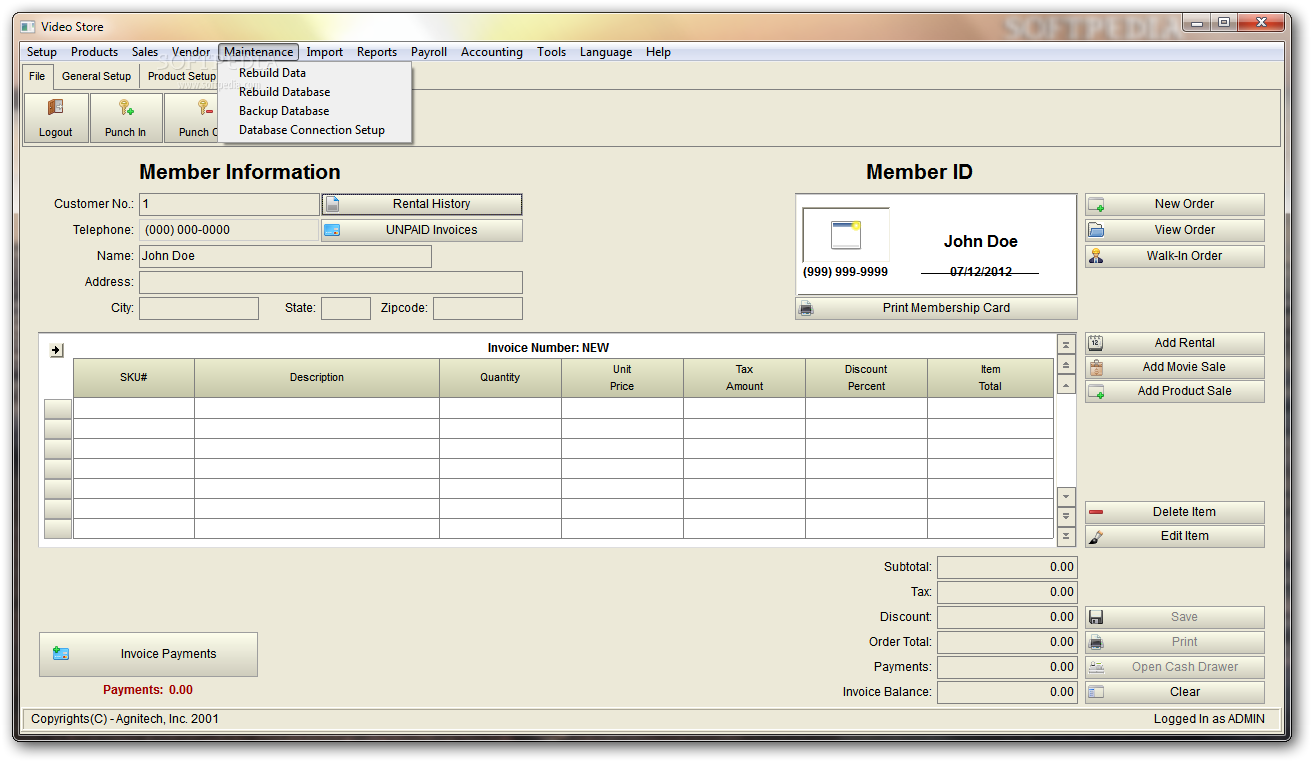The height and width of the screenshot is (762, 1312).
Task: Click the Walk-In Order person icon
Action: [x=1096, y=256]
